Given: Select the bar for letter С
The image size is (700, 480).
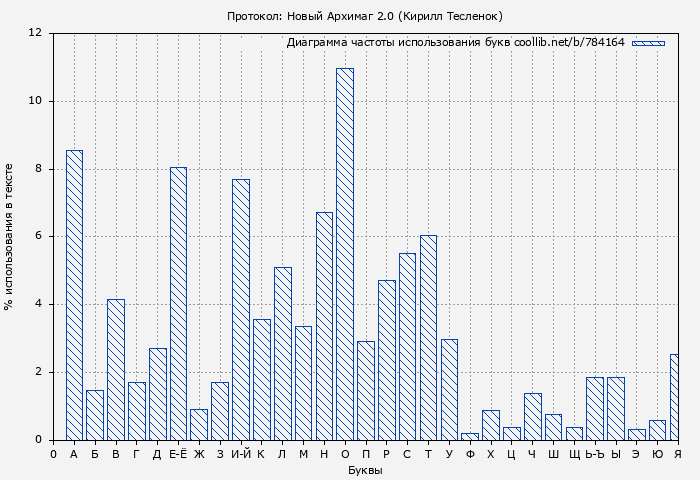Looking at the screenshot, I should point(407,346).
